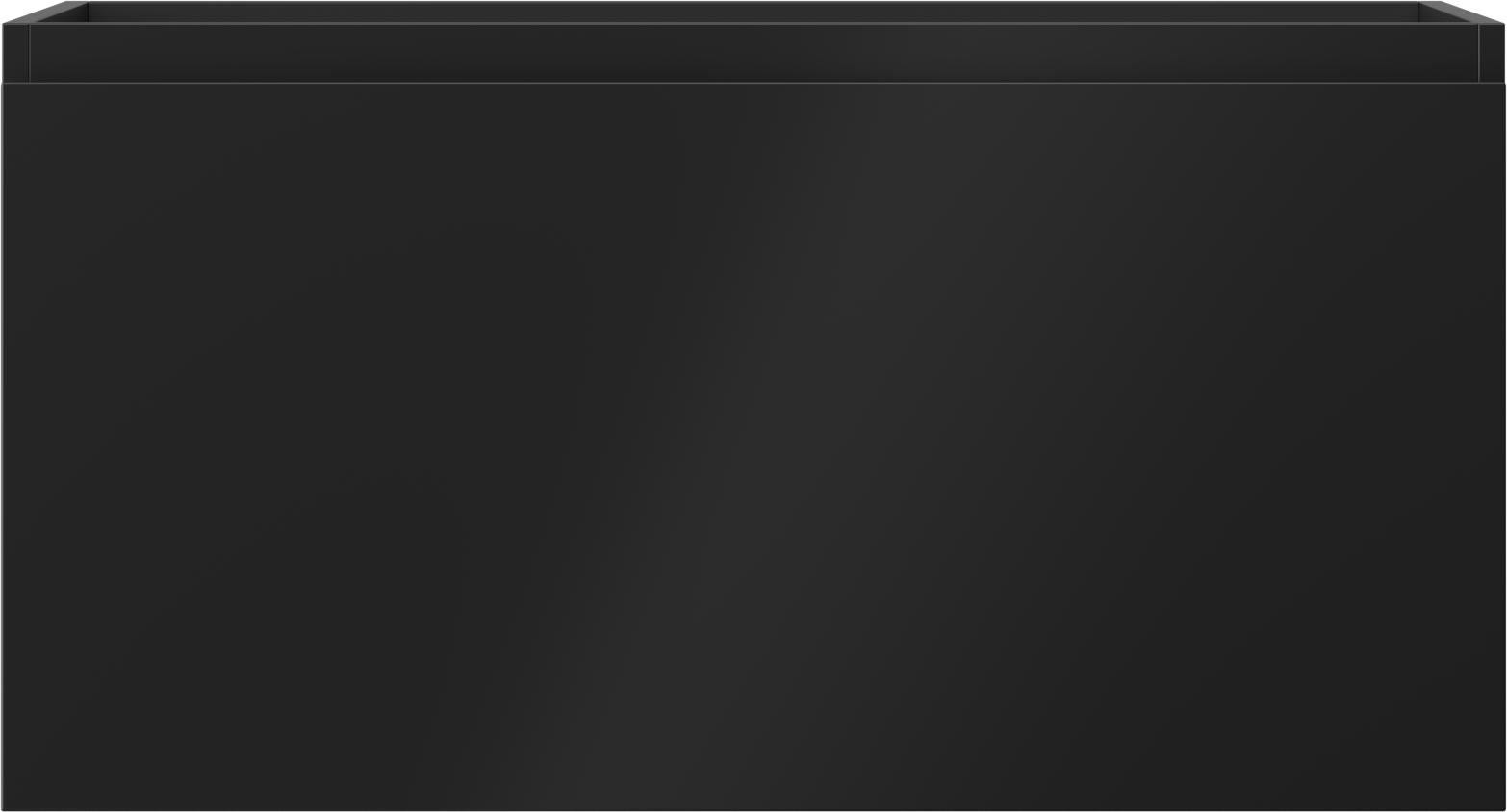This screenshot has width=1507, height=812.
Task: Click the bottom right corner of the front panel
Action: (x=1502, y=808)
